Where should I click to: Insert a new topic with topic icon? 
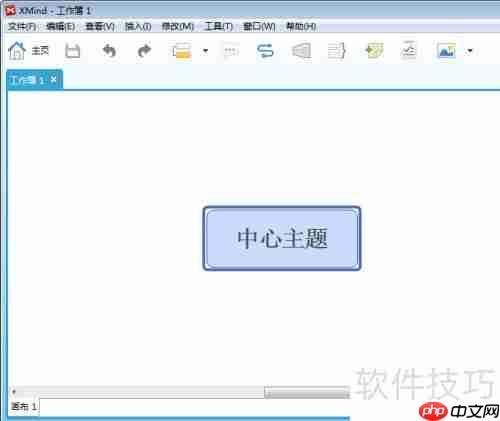[x=182, y=51]
